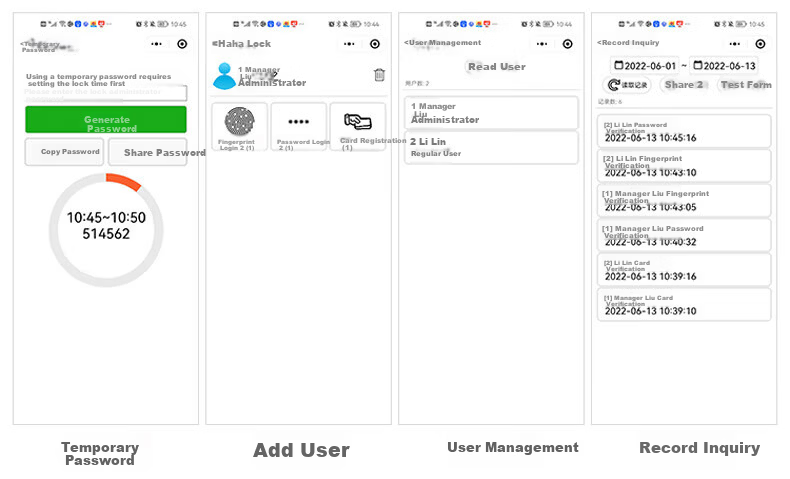This screenshot has height=479, width=790.
Task: Delete user with the trash can icon
Action: click(379, 75)
